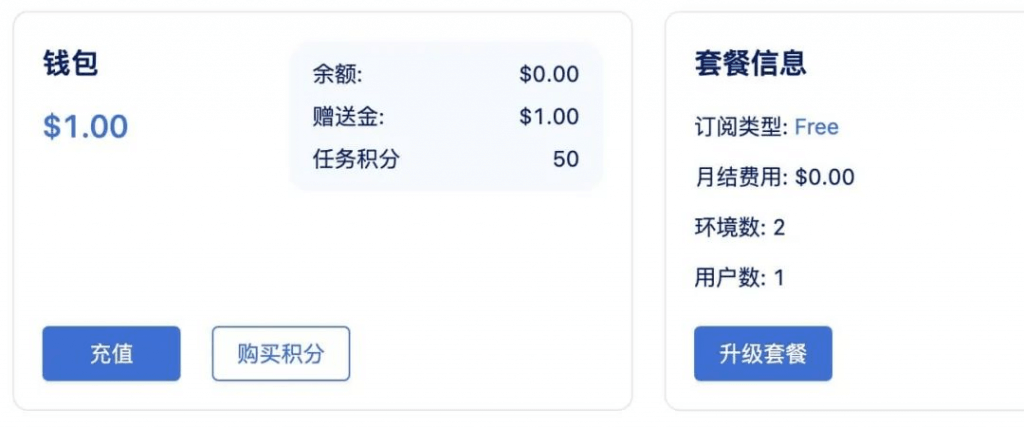Select the 50 task points value
This screenshot has height=429, width=1024.
tap(565, 159)
